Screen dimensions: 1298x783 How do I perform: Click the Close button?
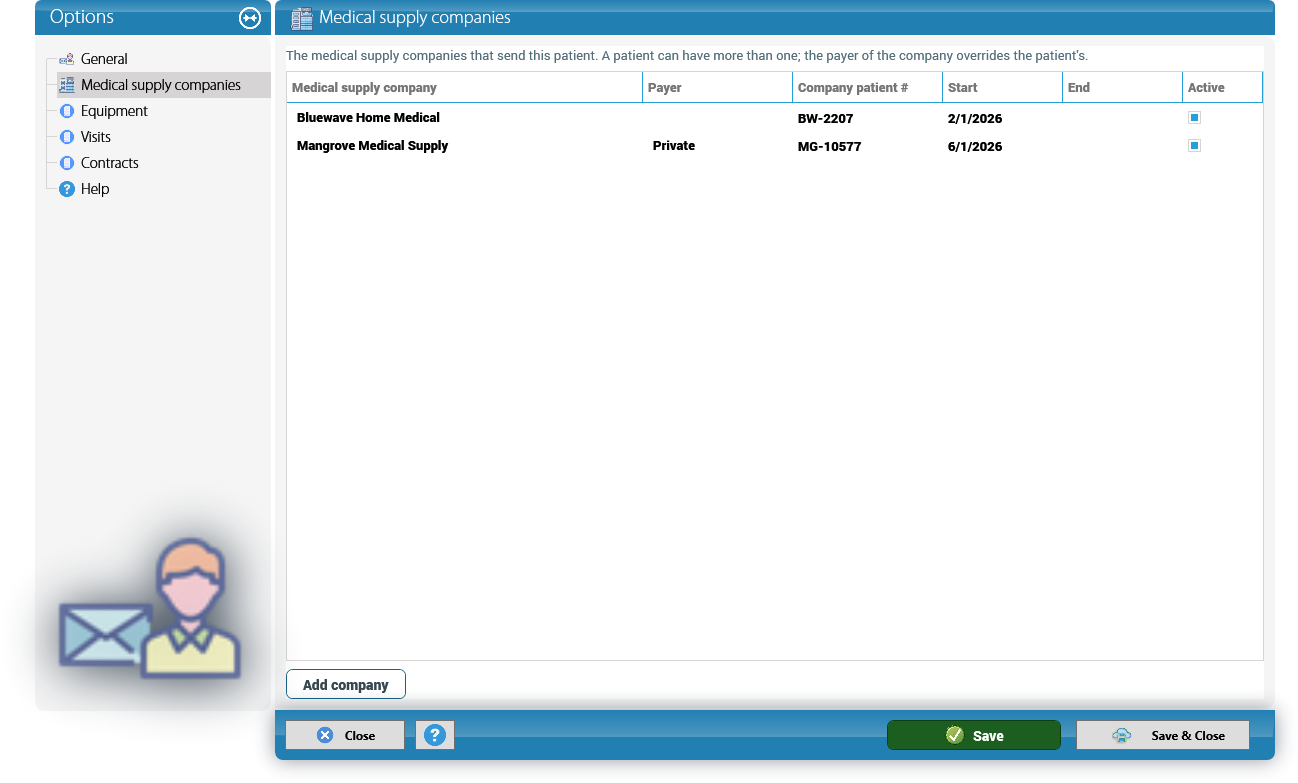pyautogui.click(x=345, y=735)
